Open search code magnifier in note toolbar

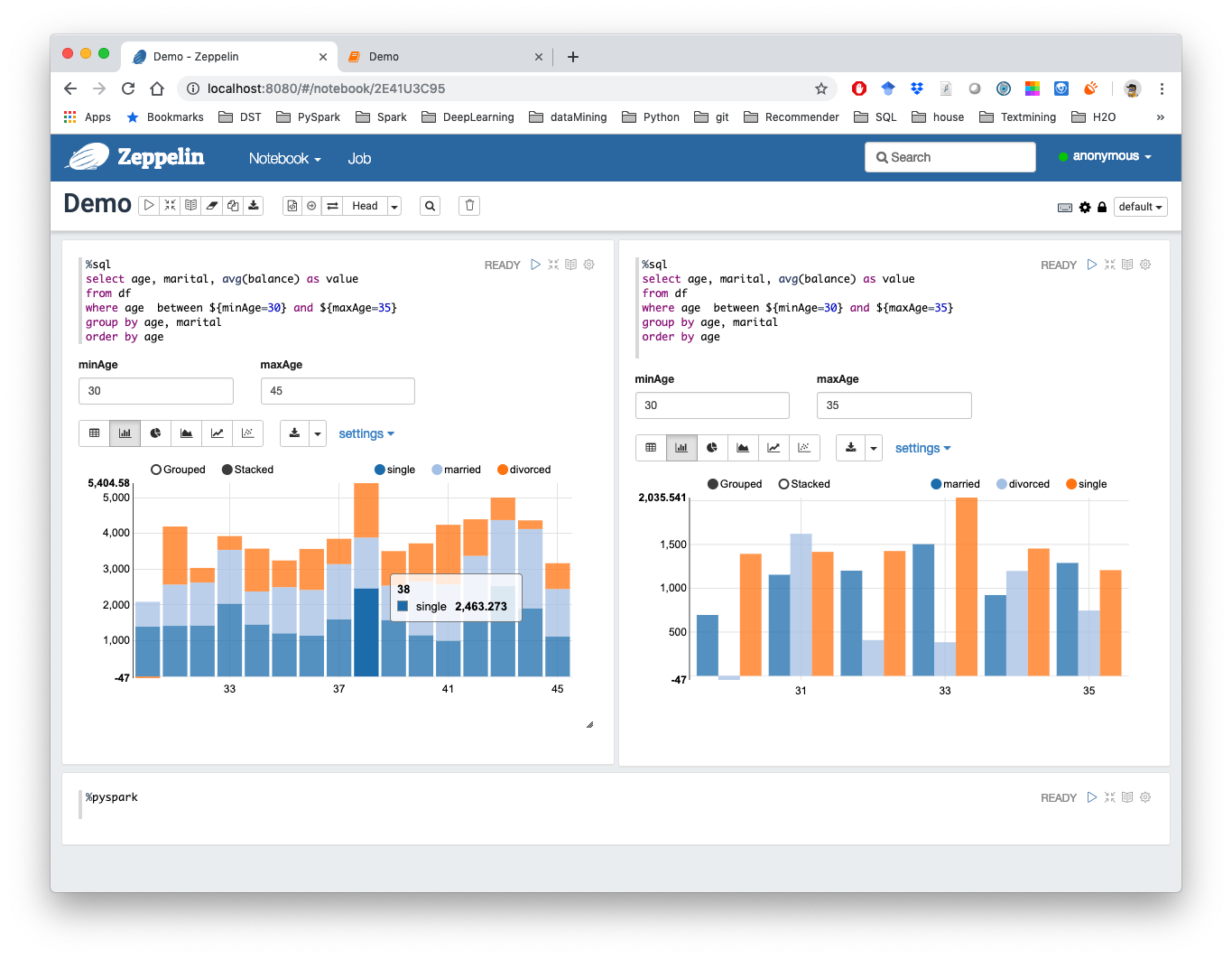click(431, 206)
